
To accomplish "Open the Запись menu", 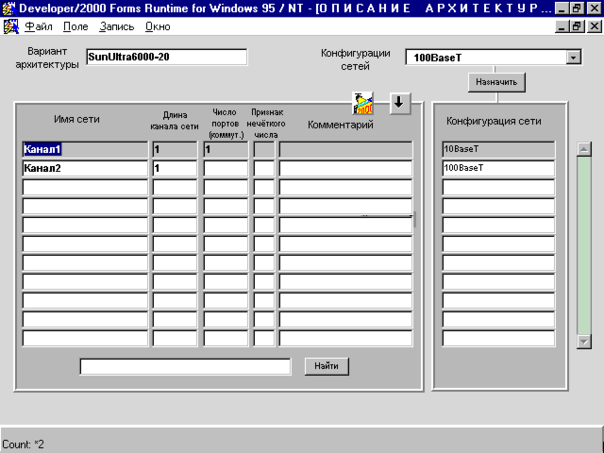I will 116,27.
